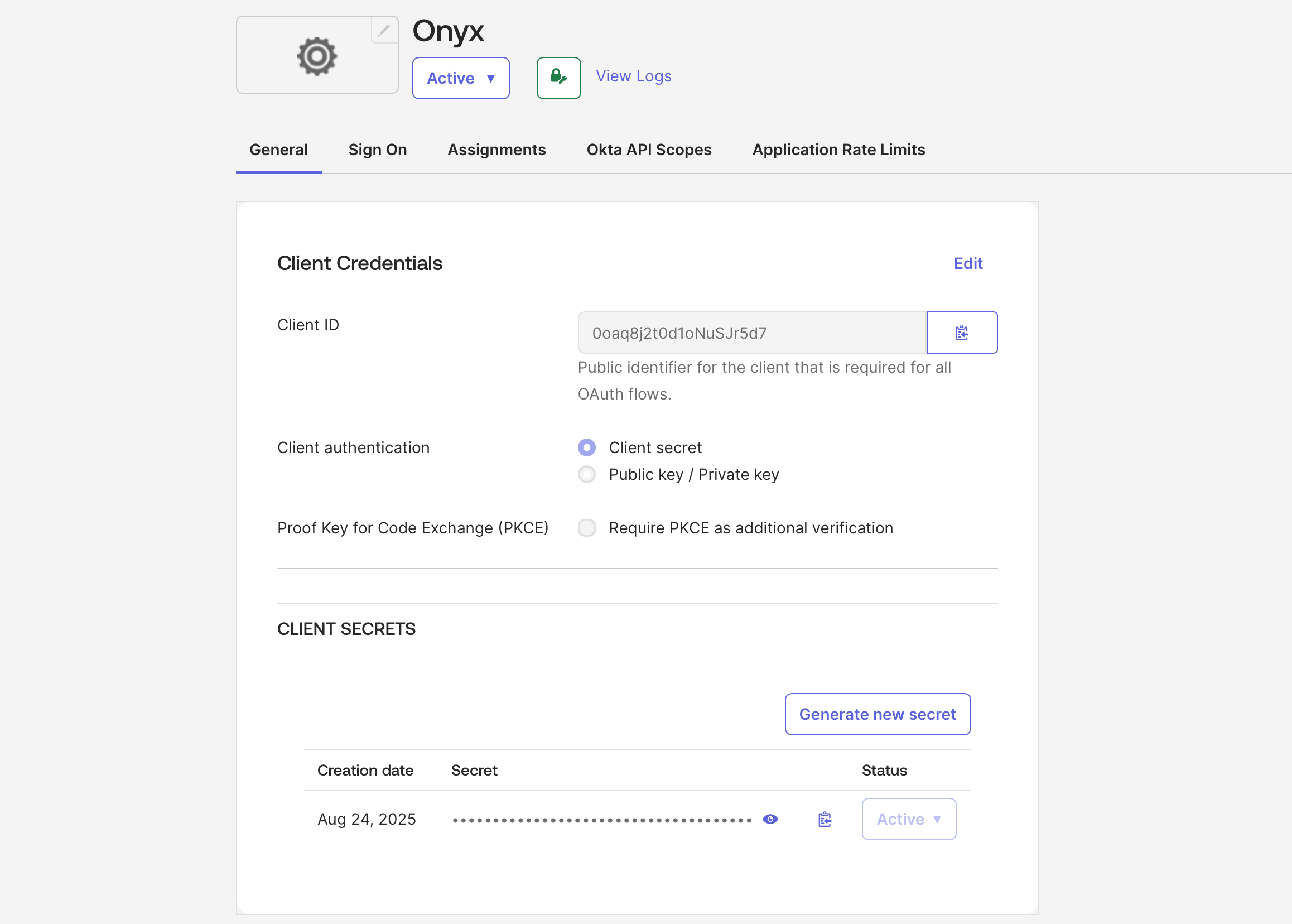Click the green lock icon beside Active
The height and width of the screenshot is (924, 1292).
[558, 78]
